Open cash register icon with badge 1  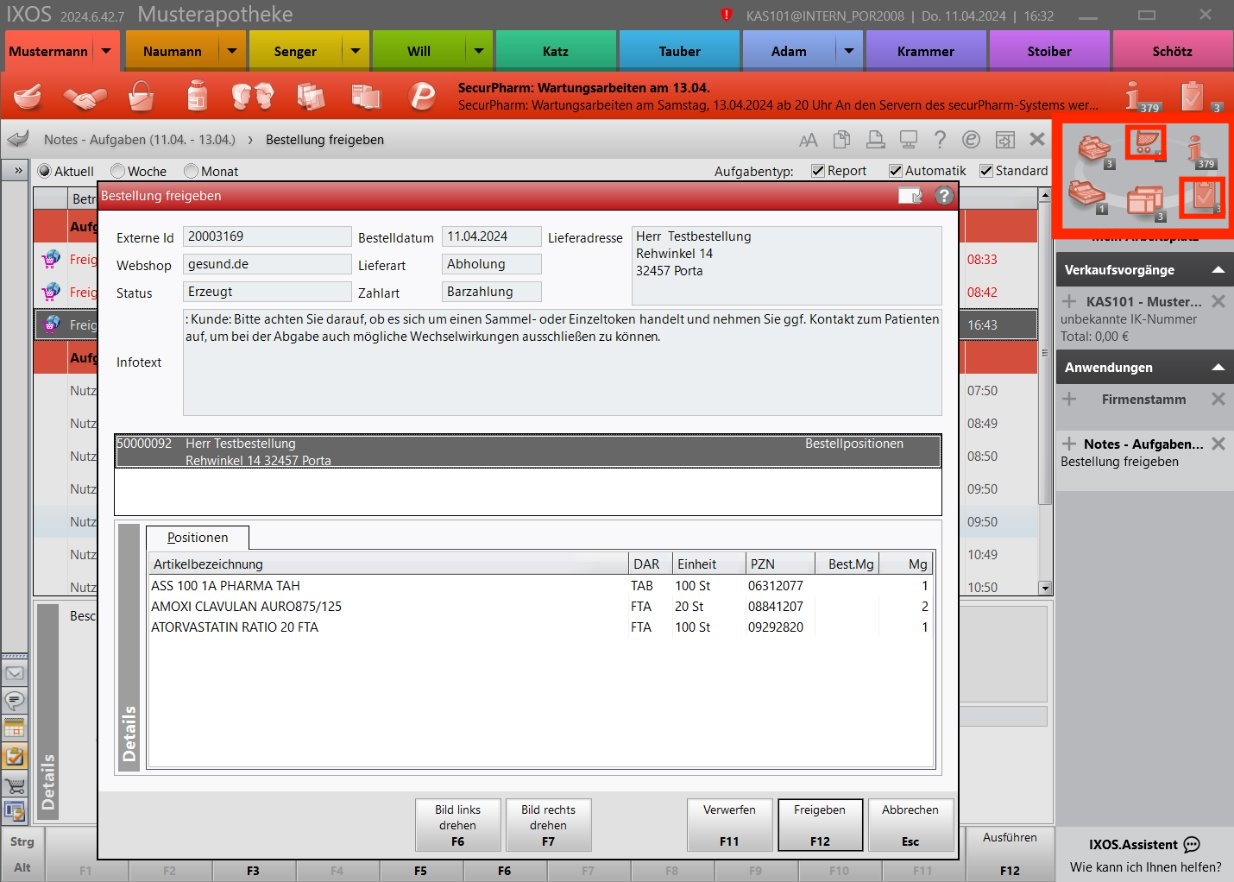coord(1088,195)
